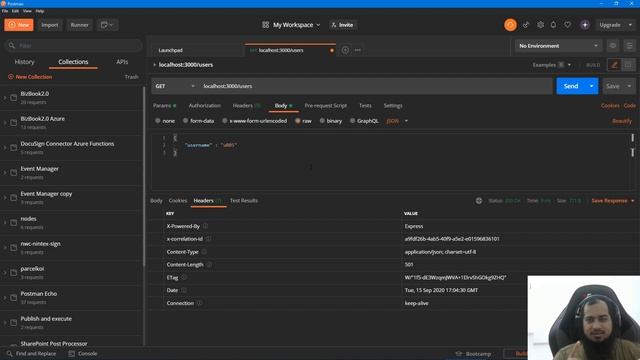Open the No Environment dropdown
The height and width of the screenshot is (360, 640).
pyautogui.click(x=558, y=46)
